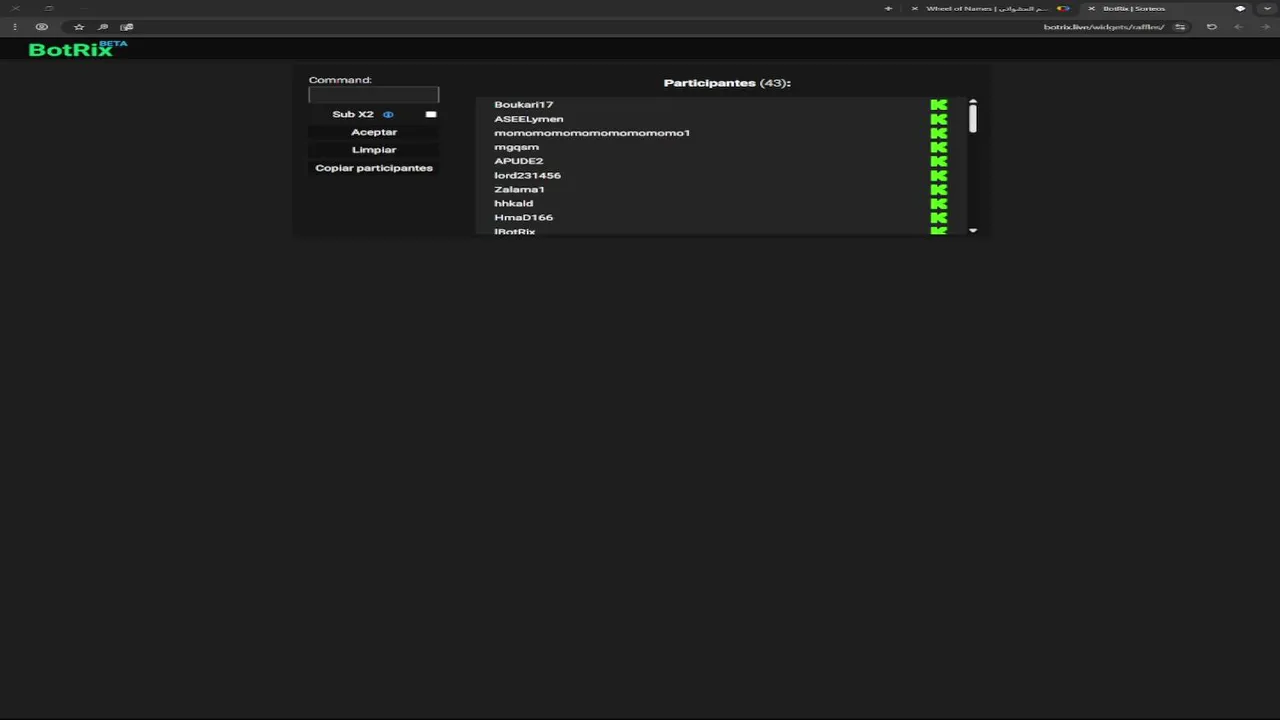1280x720 pixels.
Task: Close the Wheel of Names tab
Action: tap(914, 9)
